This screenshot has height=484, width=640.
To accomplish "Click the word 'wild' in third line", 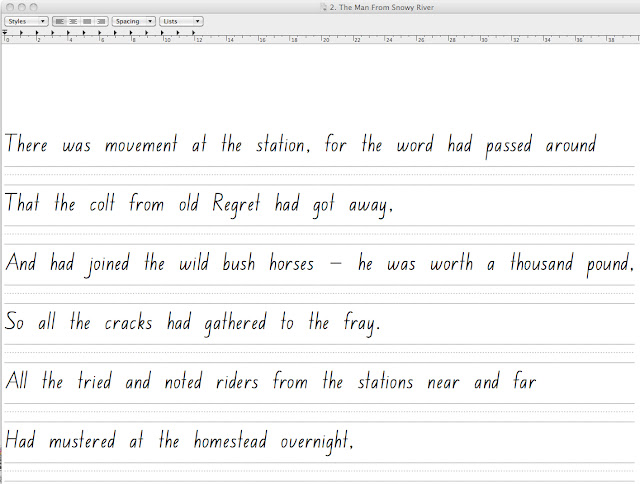I will 194,262.
